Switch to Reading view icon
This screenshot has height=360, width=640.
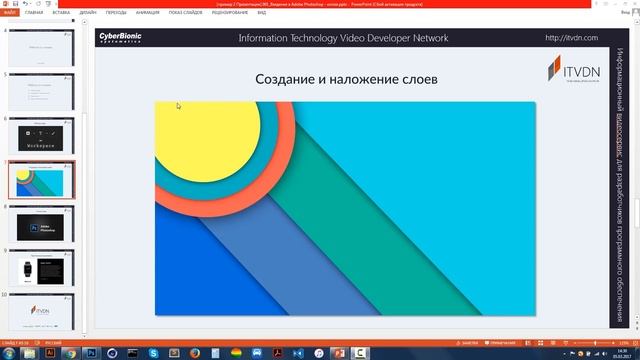click(x=553, y=343)
